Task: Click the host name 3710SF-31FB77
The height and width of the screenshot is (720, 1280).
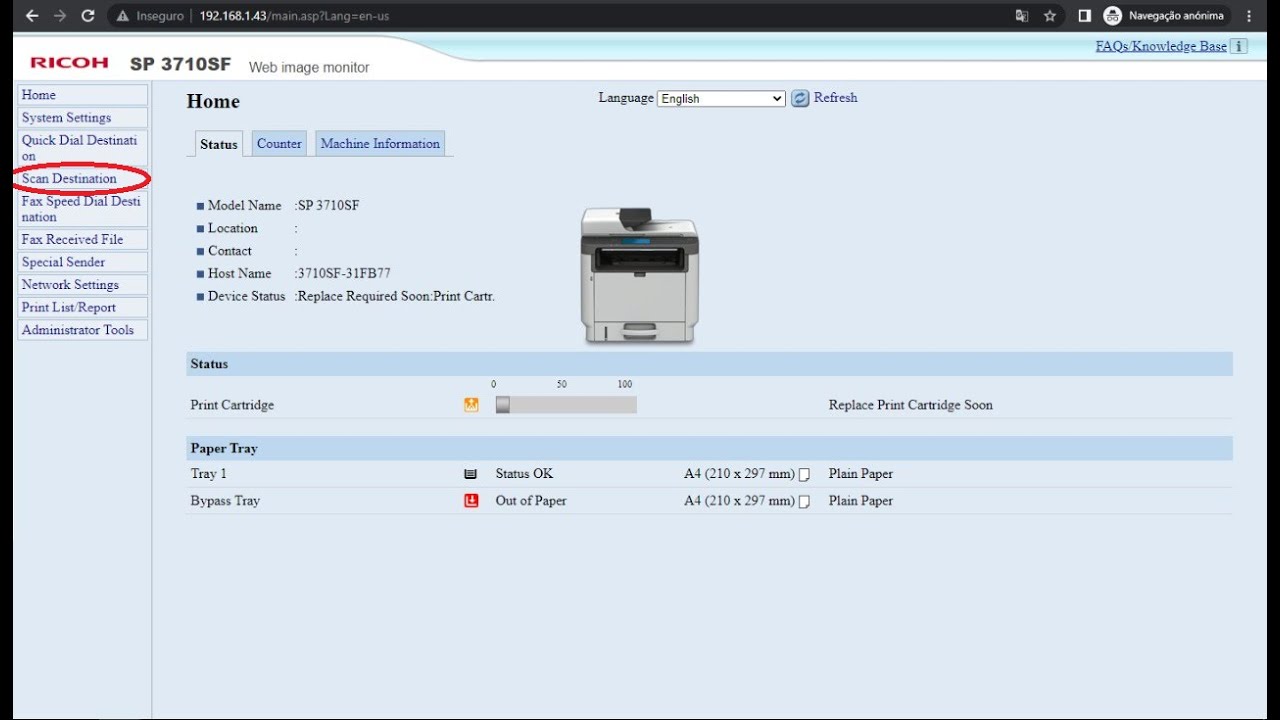Action: pyautogui.click(x=344, y=274)
